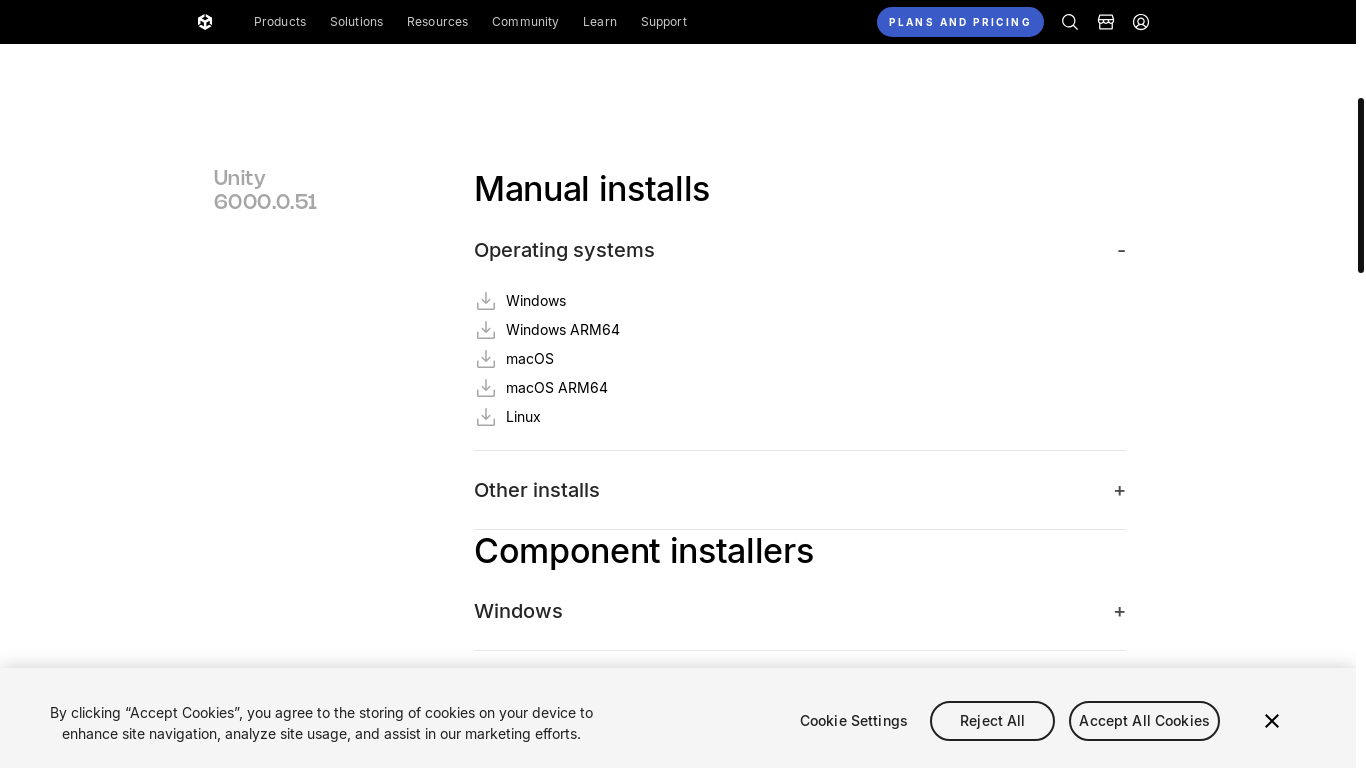Download the Windows installer link
Viewport: 1366px width, 768px height.
(x=536, y=301)
